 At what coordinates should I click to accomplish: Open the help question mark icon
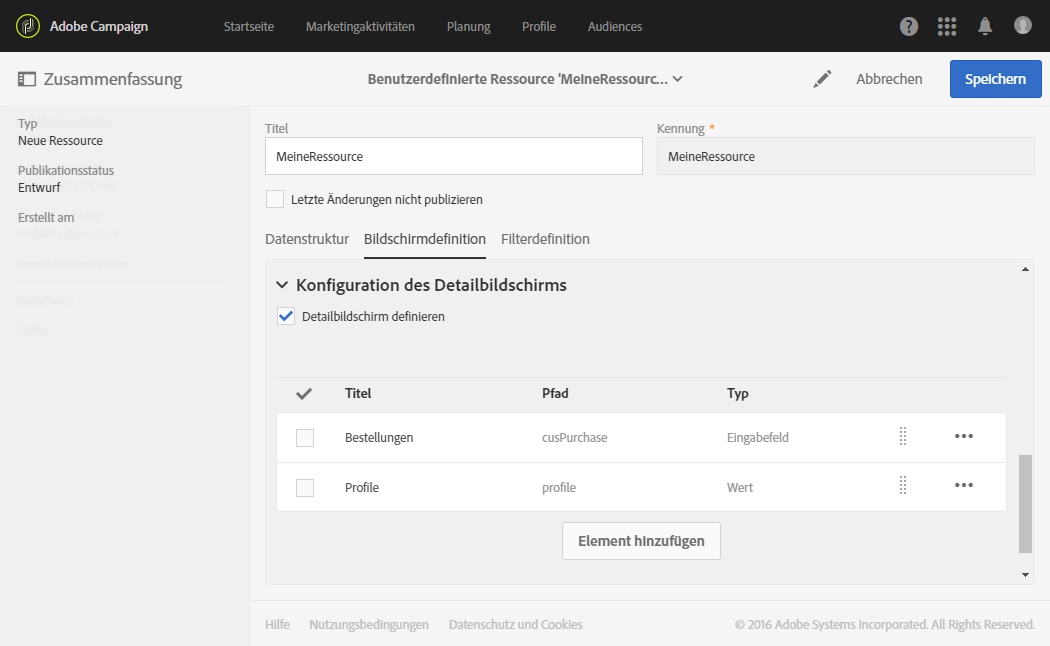tap(909, 27)
